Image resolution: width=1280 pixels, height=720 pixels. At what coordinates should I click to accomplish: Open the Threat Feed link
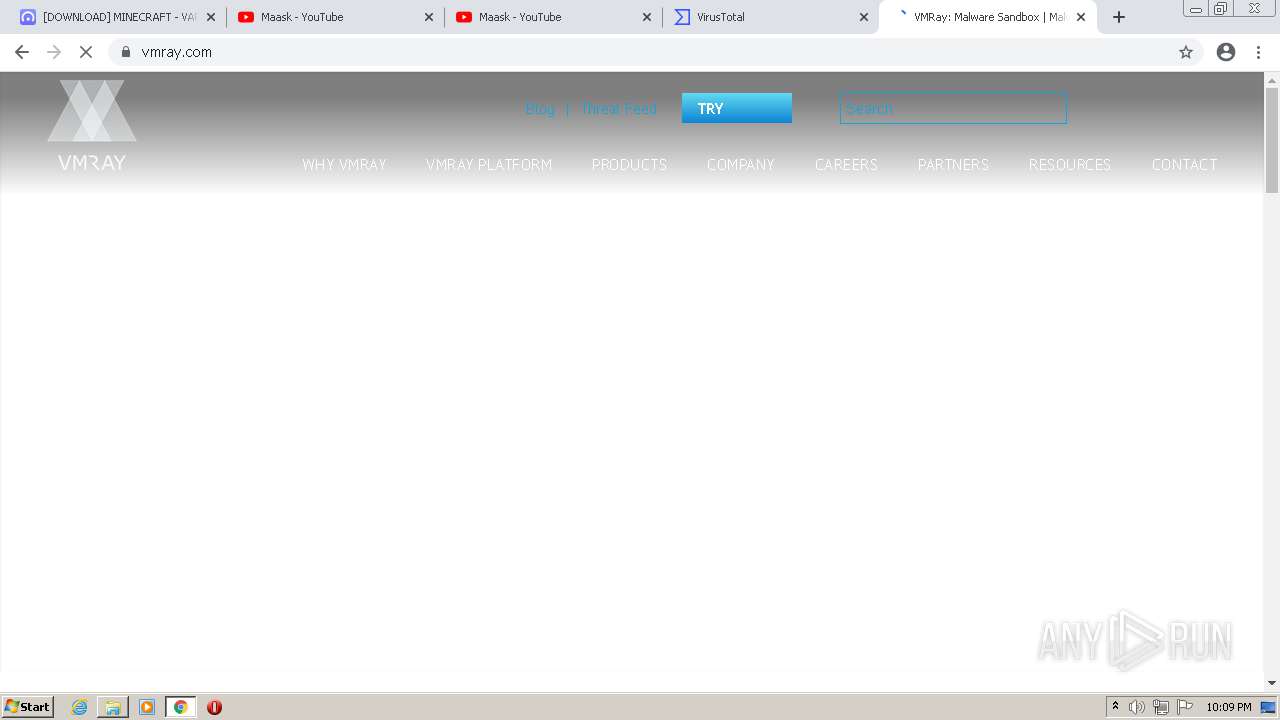point(619,109)
